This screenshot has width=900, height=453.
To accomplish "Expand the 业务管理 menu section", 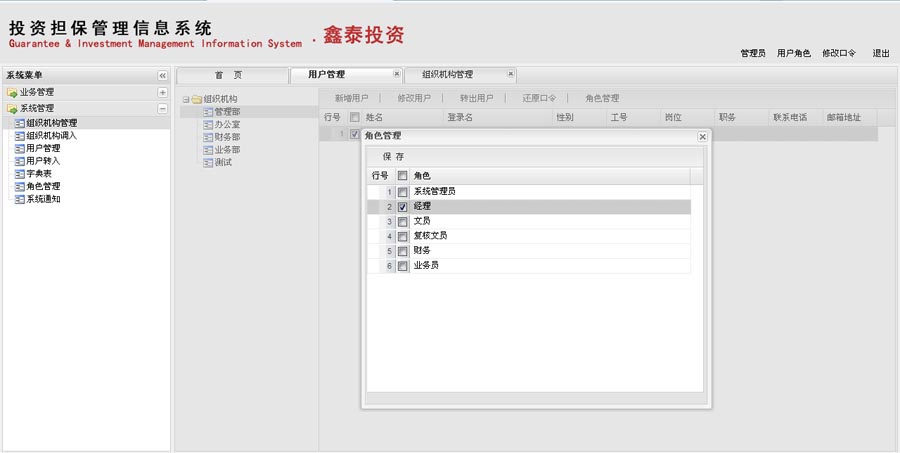I will pos(162,92).
